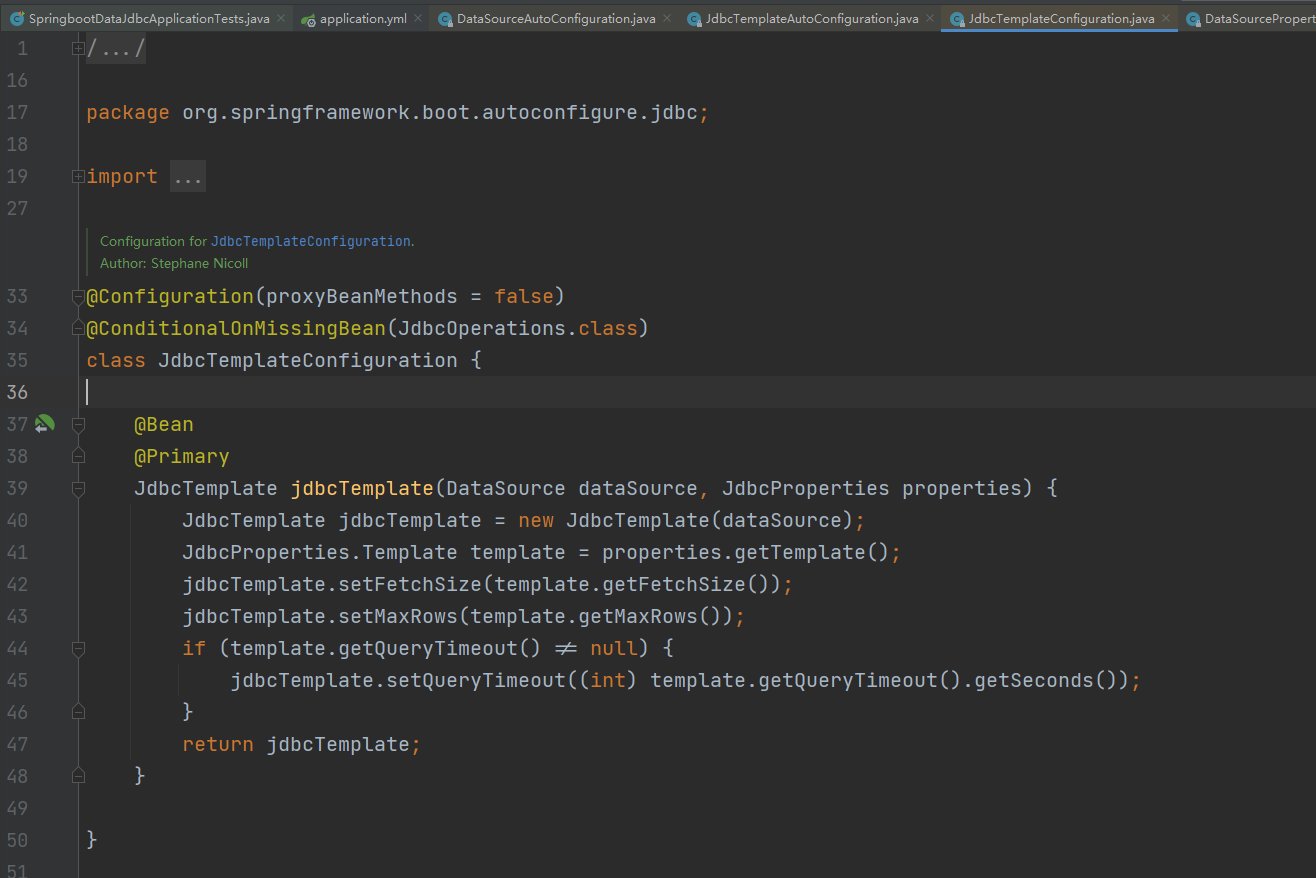Collapse the if block fold on line 44
The image size is (1316, 878).
[x=78, y=648]
